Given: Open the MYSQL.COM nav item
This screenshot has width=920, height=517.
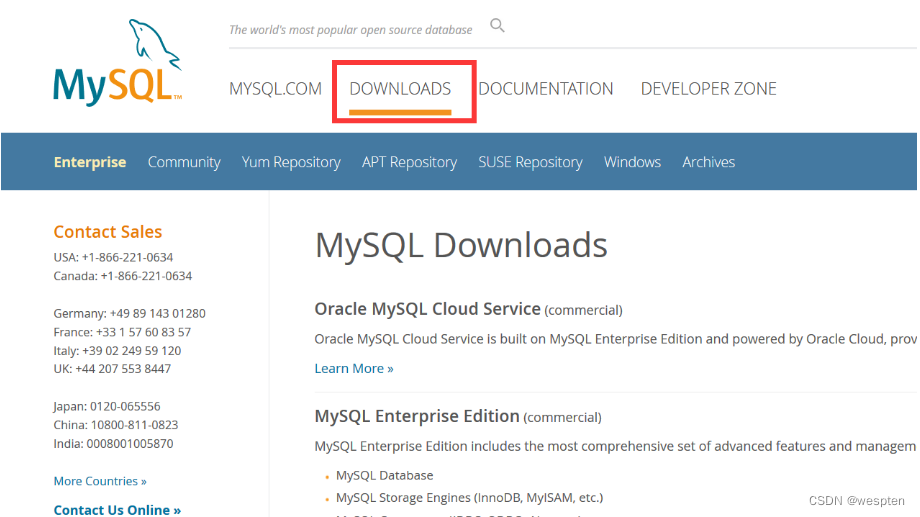Looking at the screenshot, I should tap(275, 89).
